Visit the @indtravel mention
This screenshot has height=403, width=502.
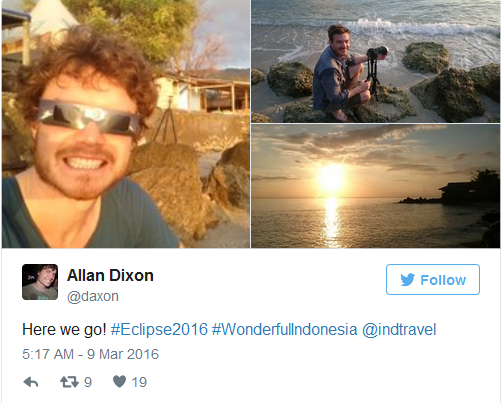[399, 330]
